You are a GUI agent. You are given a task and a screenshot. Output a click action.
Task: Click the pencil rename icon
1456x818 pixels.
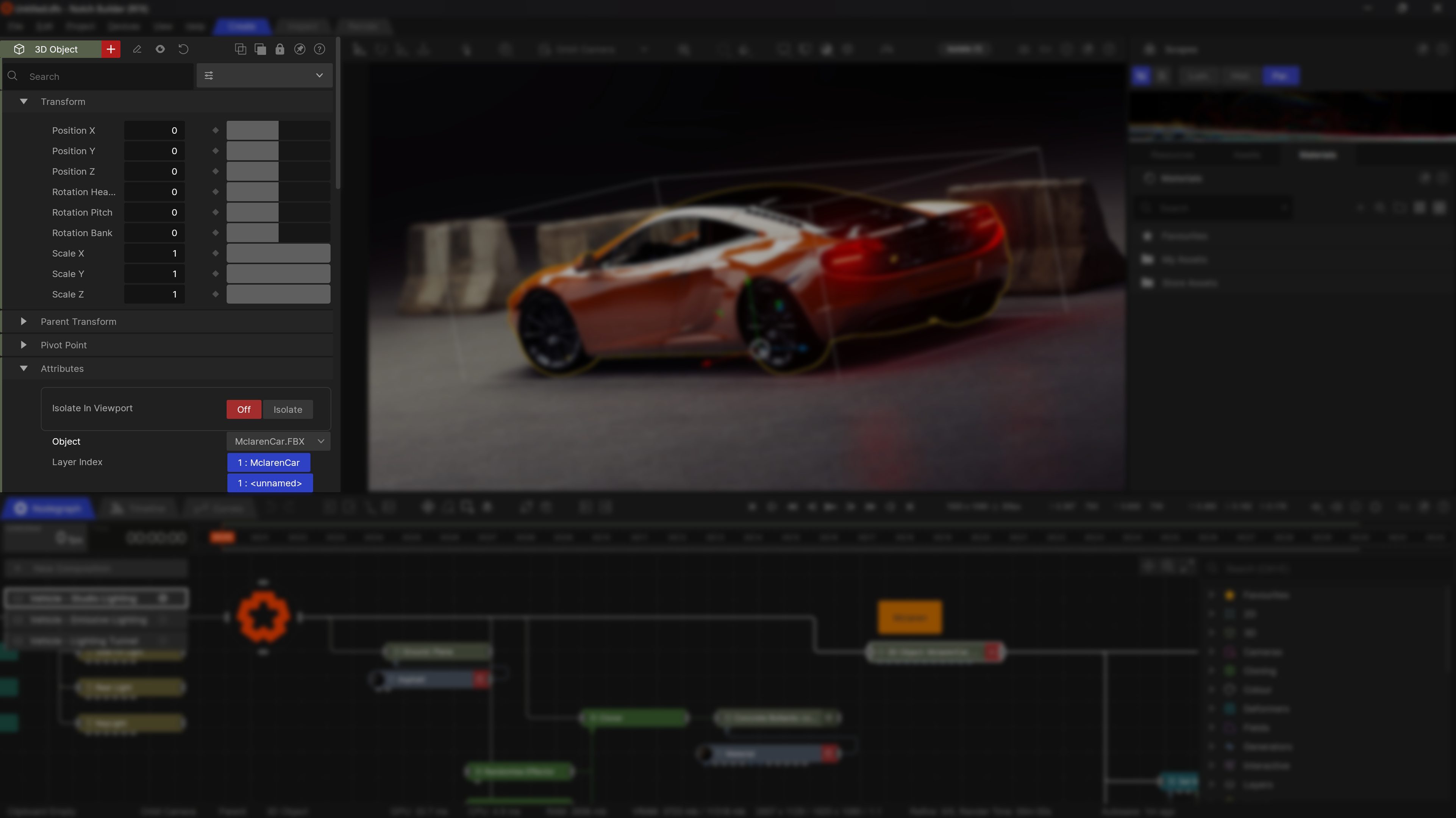coord(137,49)
